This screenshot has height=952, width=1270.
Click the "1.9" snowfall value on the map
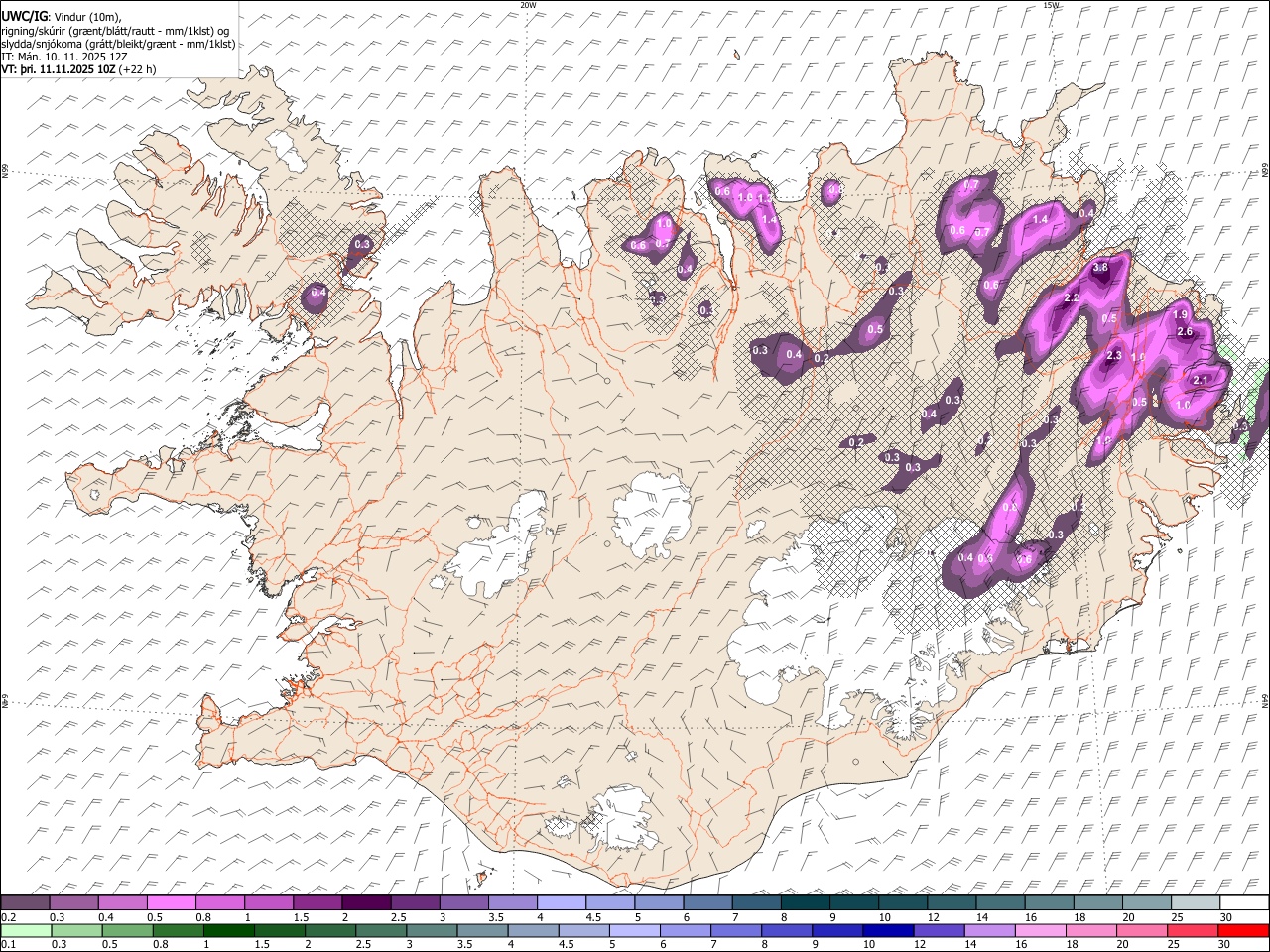(x=1181, y=314)
